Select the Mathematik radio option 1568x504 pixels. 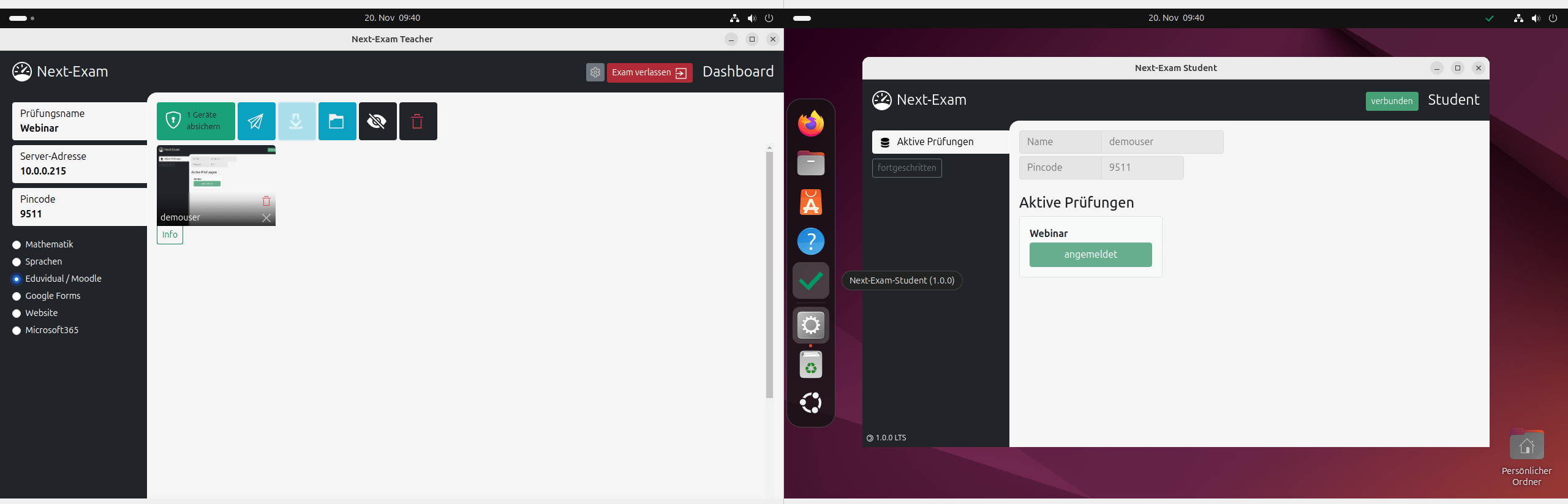[17, 245]
